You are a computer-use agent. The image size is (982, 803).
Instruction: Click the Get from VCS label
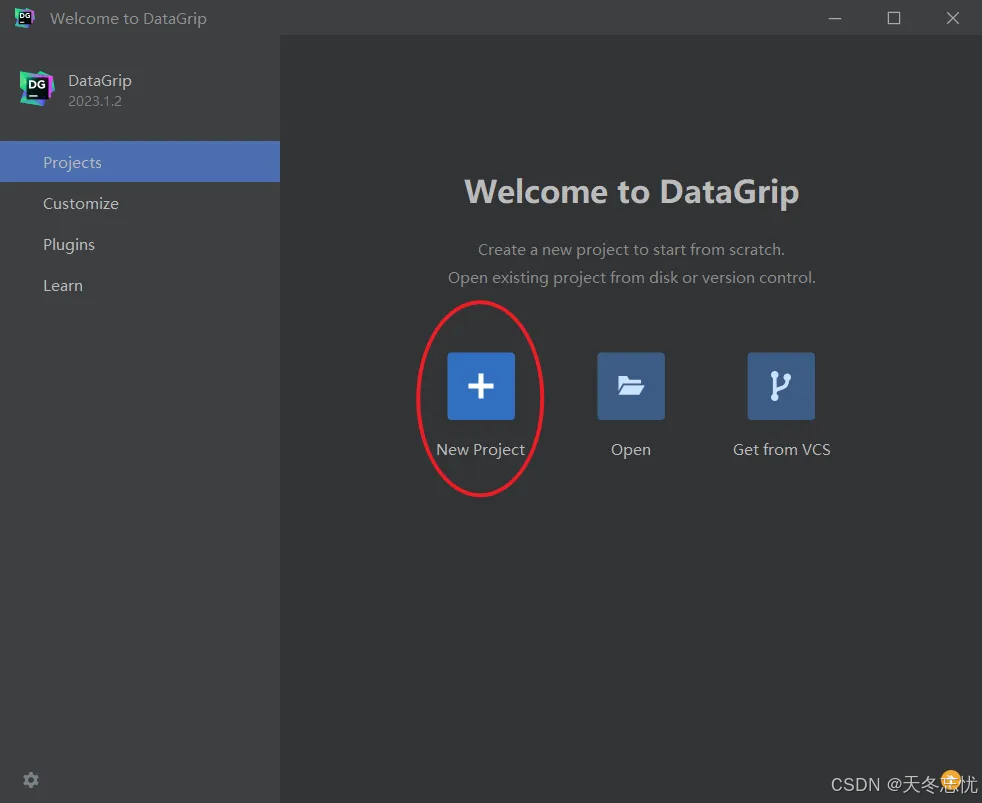(781, 449)
